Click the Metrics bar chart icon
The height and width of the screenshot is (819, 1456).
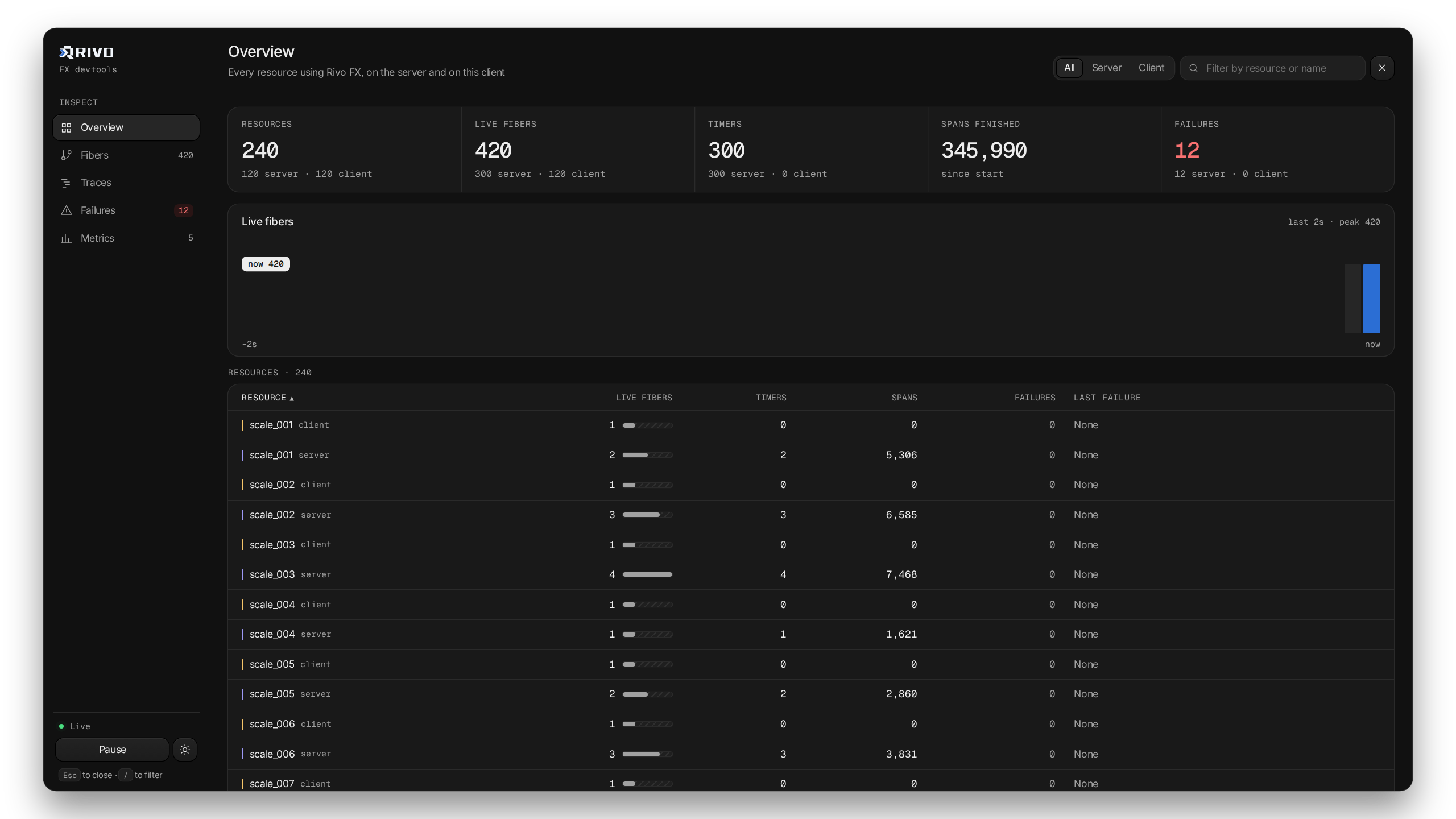pos(67,238)
